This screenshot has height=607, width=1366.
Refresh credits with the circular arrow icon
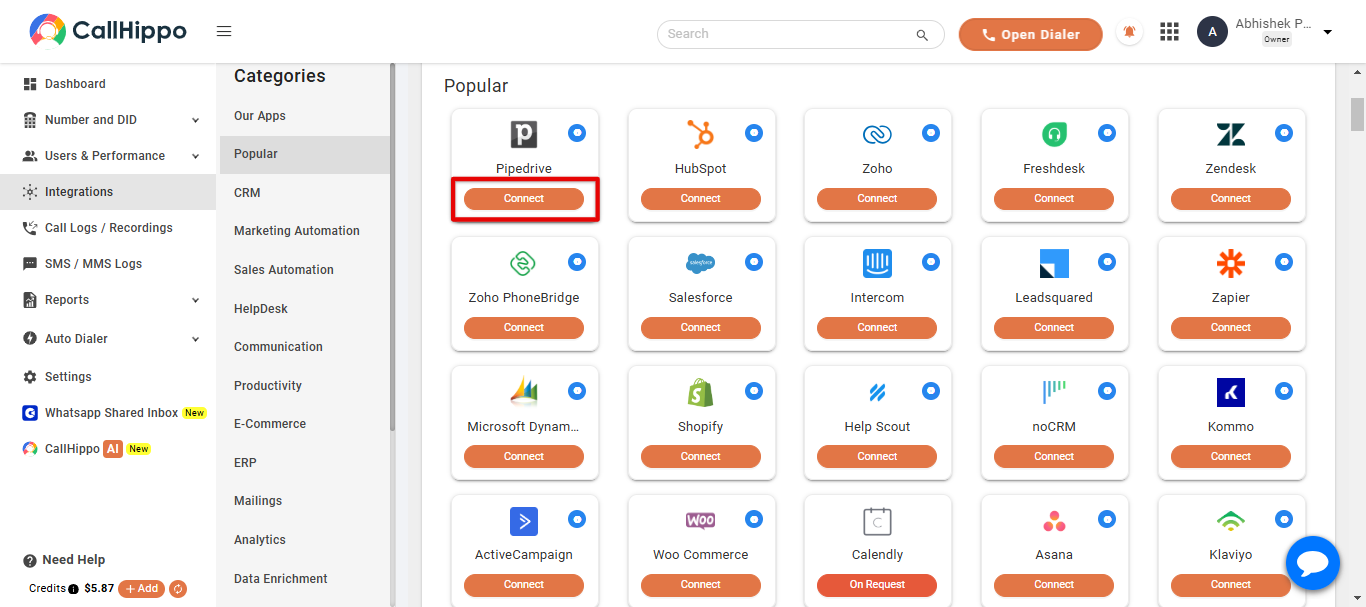(178, 589)
